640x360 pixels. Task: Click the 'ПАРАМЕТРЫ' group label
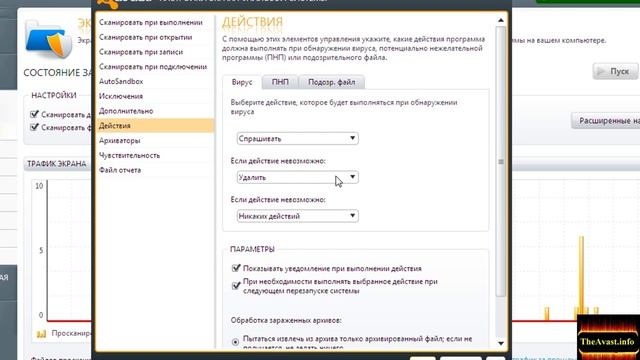[x=252, y=249]
